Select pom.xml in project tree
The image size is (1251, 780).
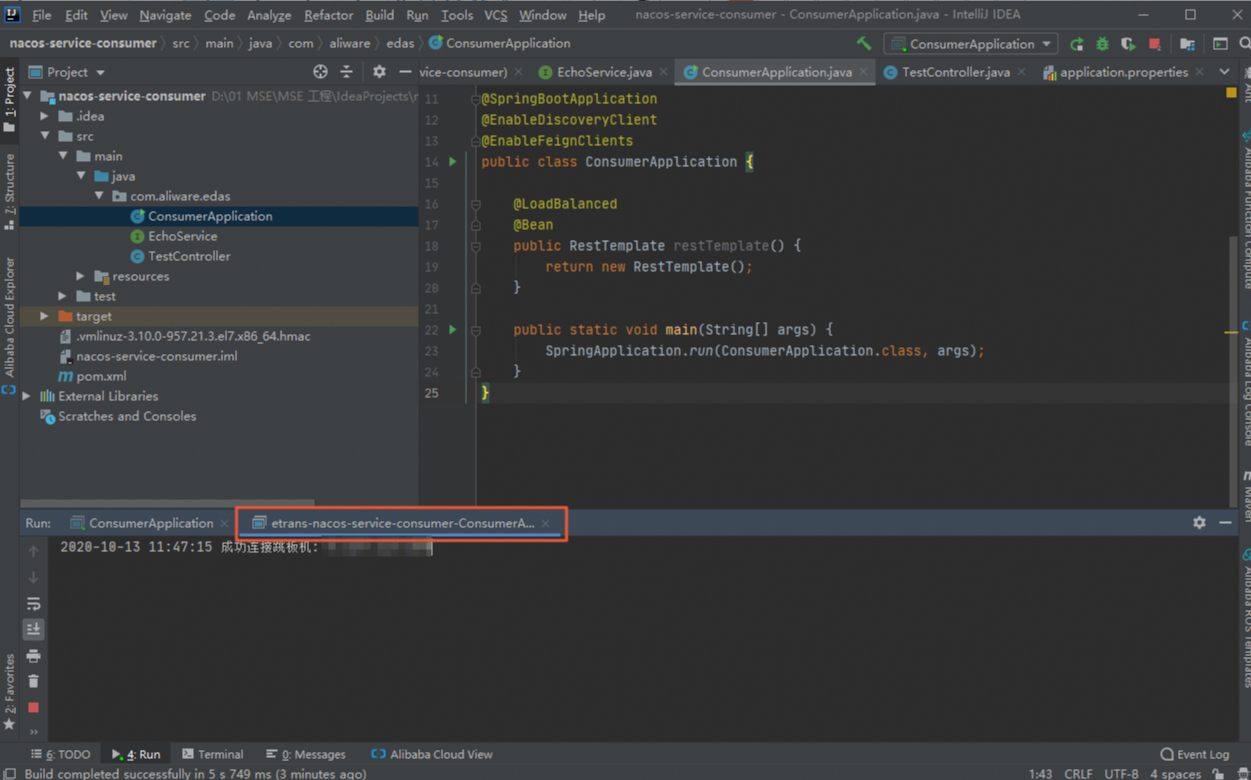(101, 376)
